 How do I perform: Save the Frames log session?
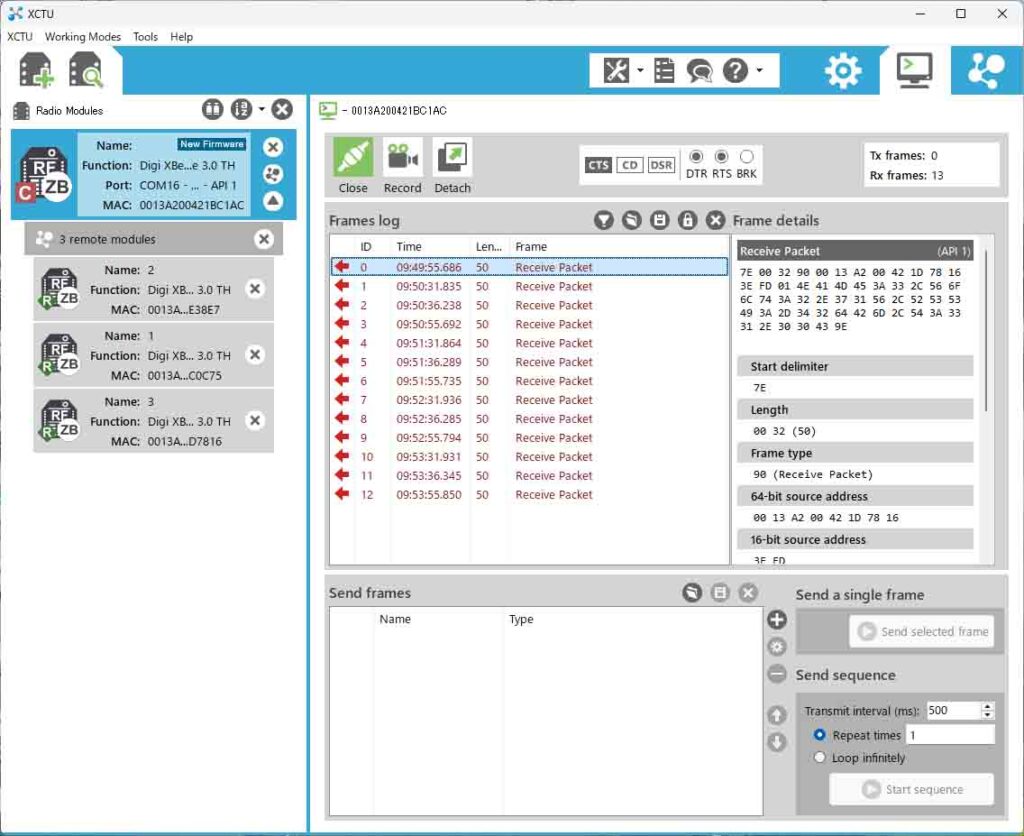click(x=660, y=220)
